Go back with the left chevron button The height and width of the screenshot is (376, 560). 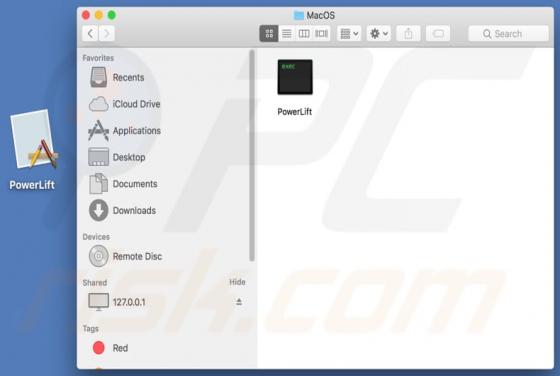(90, 34)
